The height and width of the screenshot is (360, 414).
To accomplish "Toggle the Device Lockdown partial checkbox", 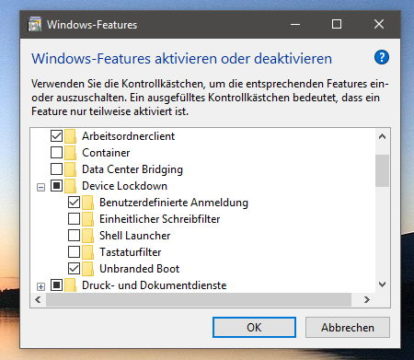I will (x=56, y=186).
